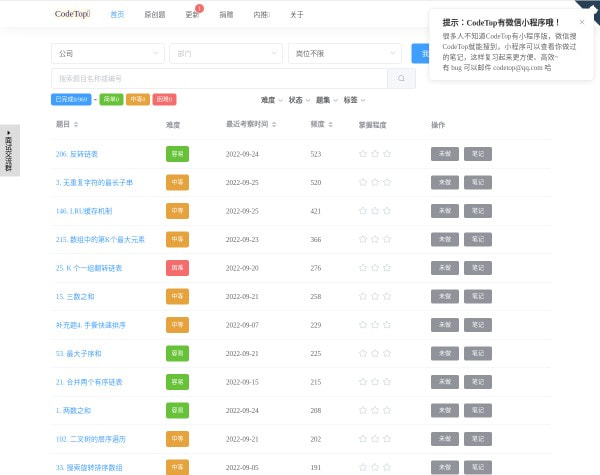Screen dimensions: 600x475
Task: Switch to the 探创题 nav tab
Action: click(154, 15)
